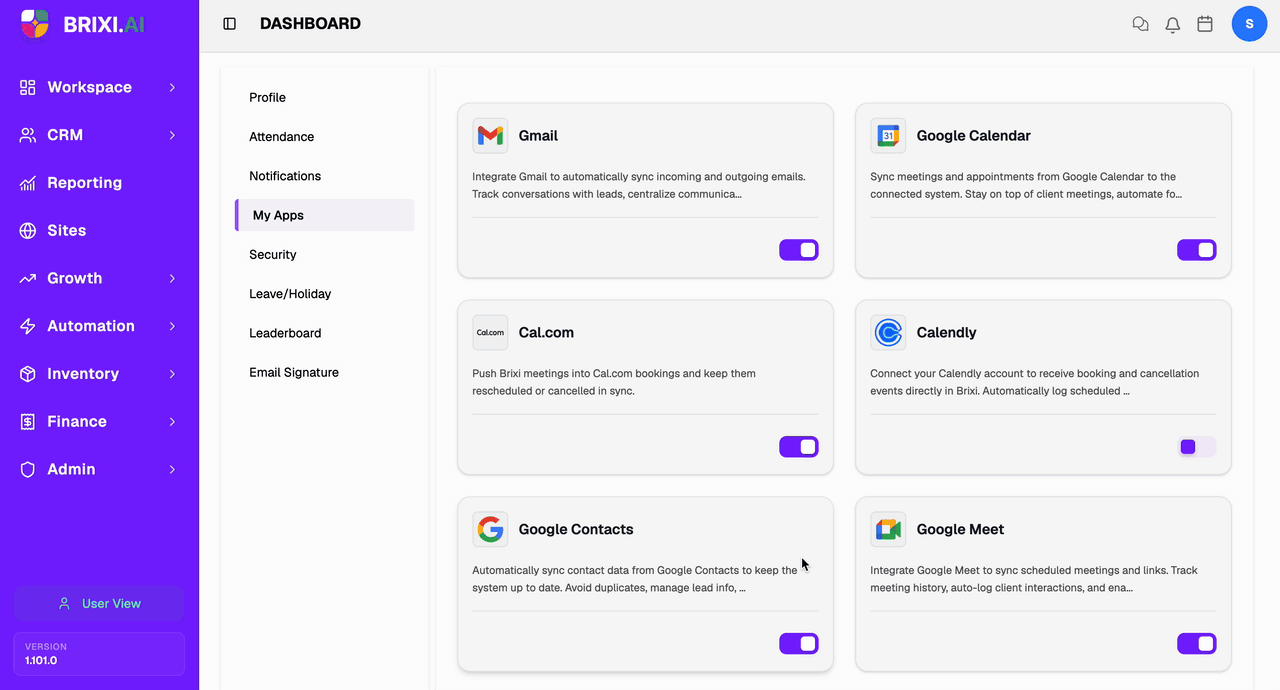
Task: Open the Leave/Holiday tab
Action: pyautogui.click(x=325, y=294)
